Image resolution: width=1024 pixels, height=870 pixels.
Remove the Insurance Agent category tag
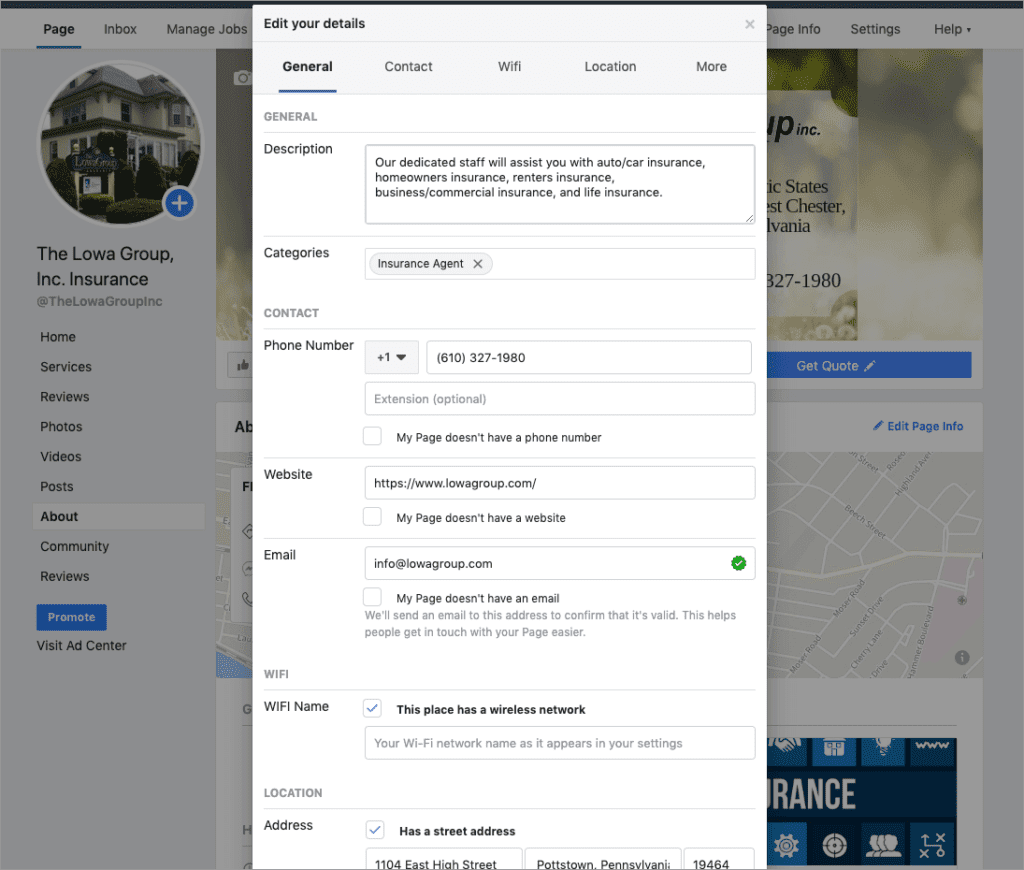tap(478, 264)
